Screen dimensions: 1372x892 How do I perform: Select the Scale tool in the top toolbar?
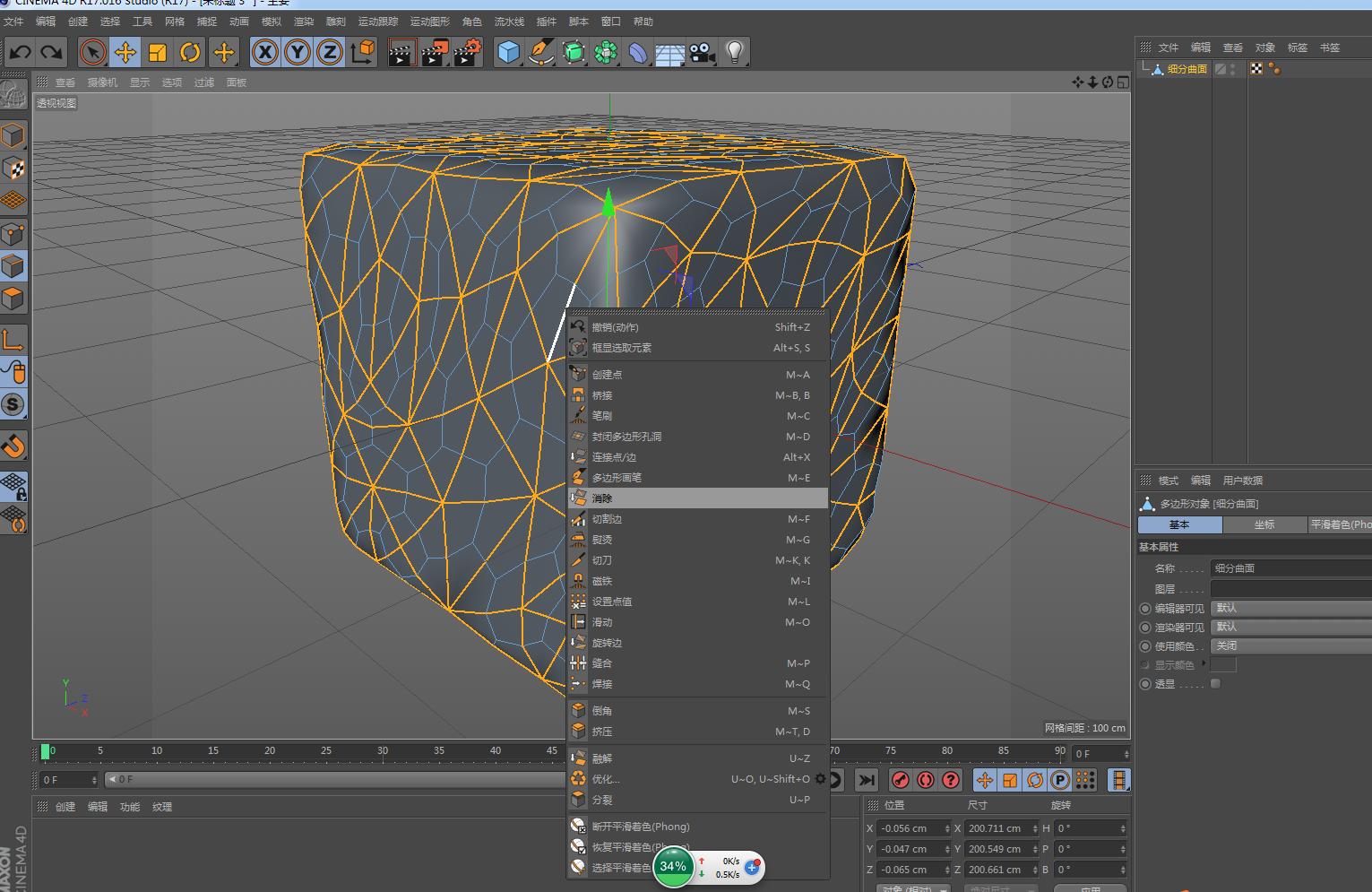coord(158,53)
